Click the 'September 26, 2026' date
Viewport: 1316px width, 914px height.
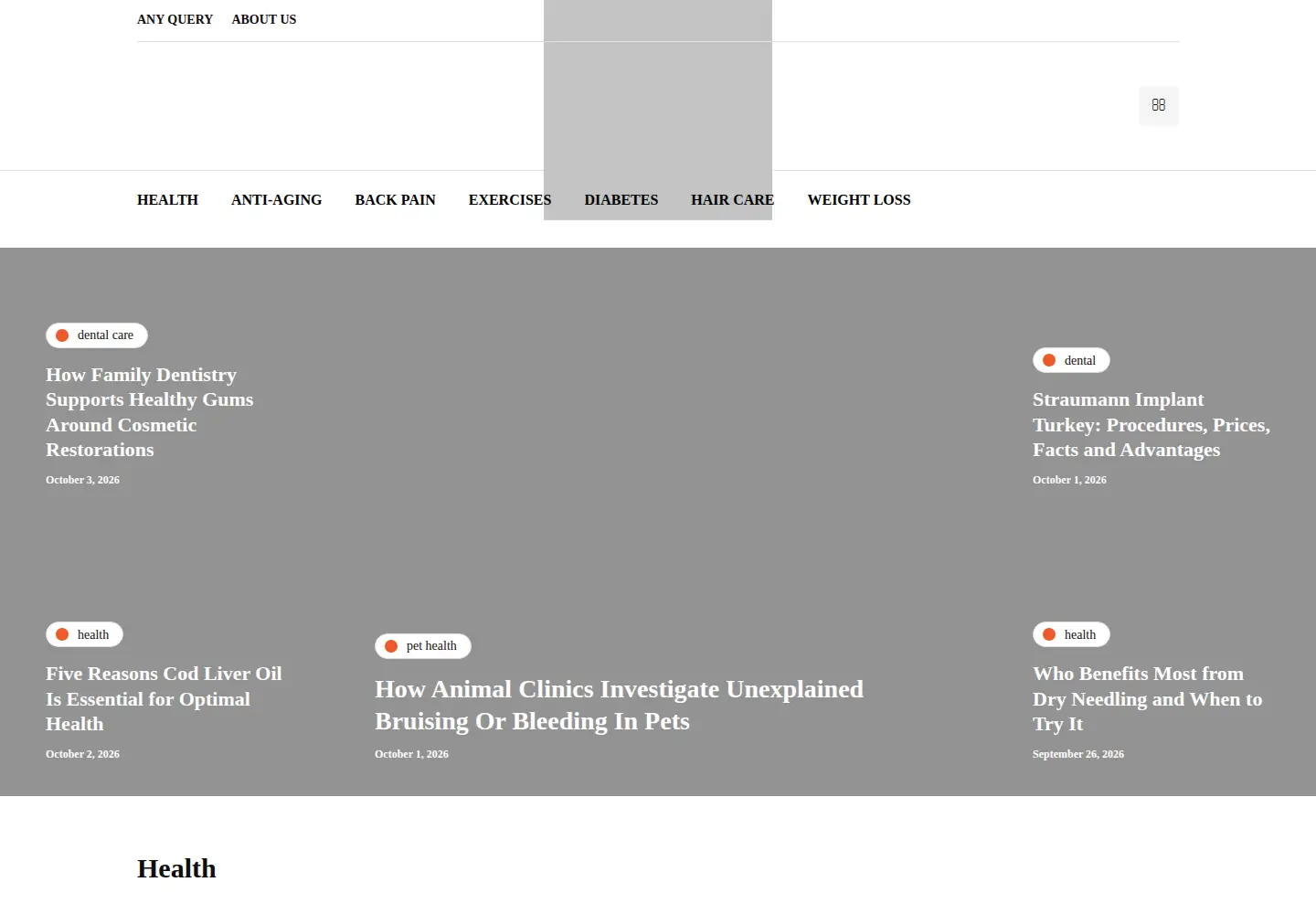1078,754
